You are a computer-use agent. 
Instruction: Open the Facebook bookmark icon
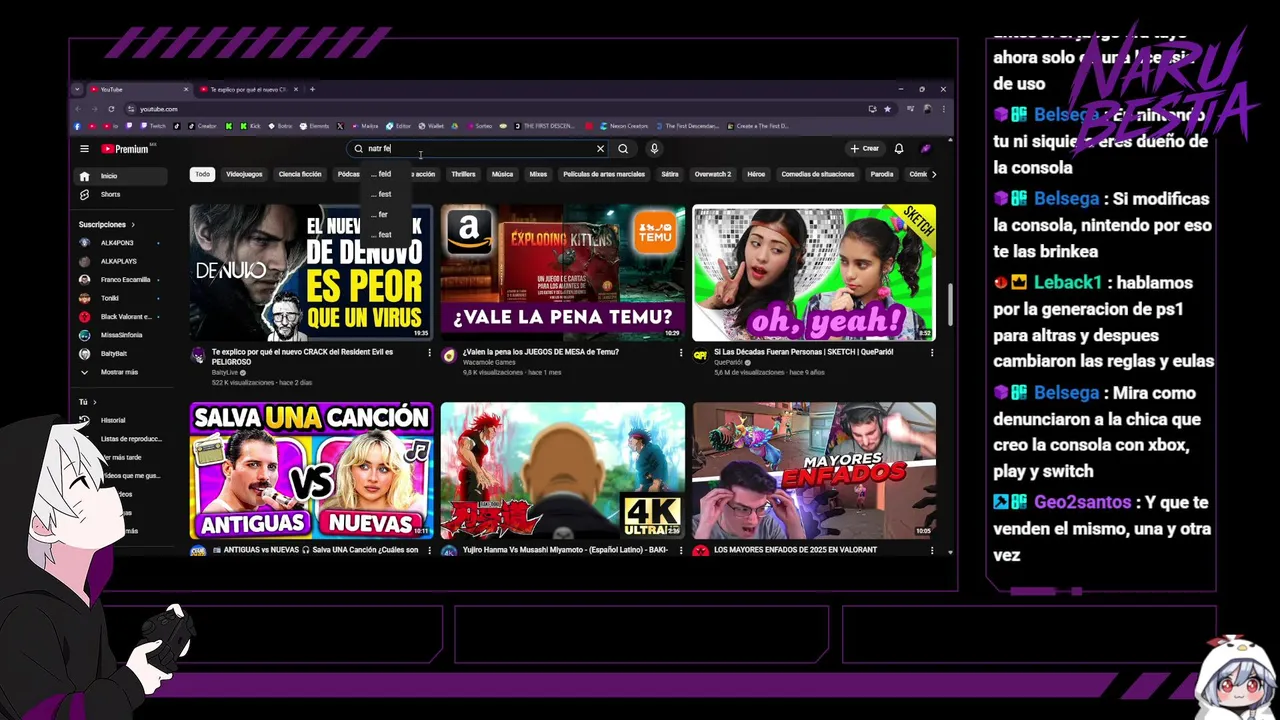point(78,126)
